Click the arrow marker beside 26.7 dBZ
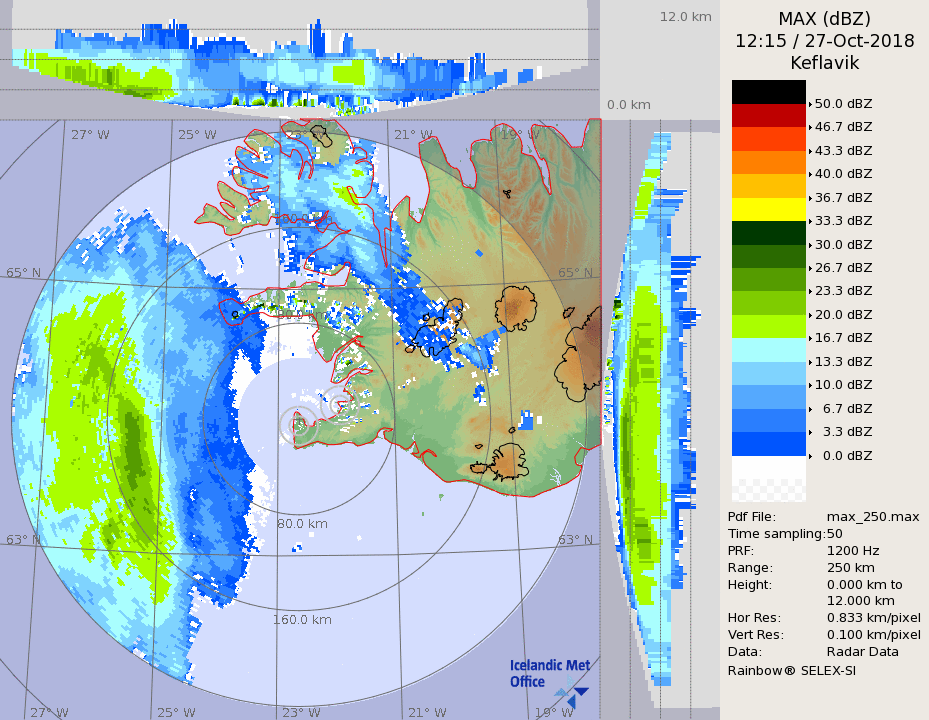Screen dimensions: 929x720 pos(810,267)
